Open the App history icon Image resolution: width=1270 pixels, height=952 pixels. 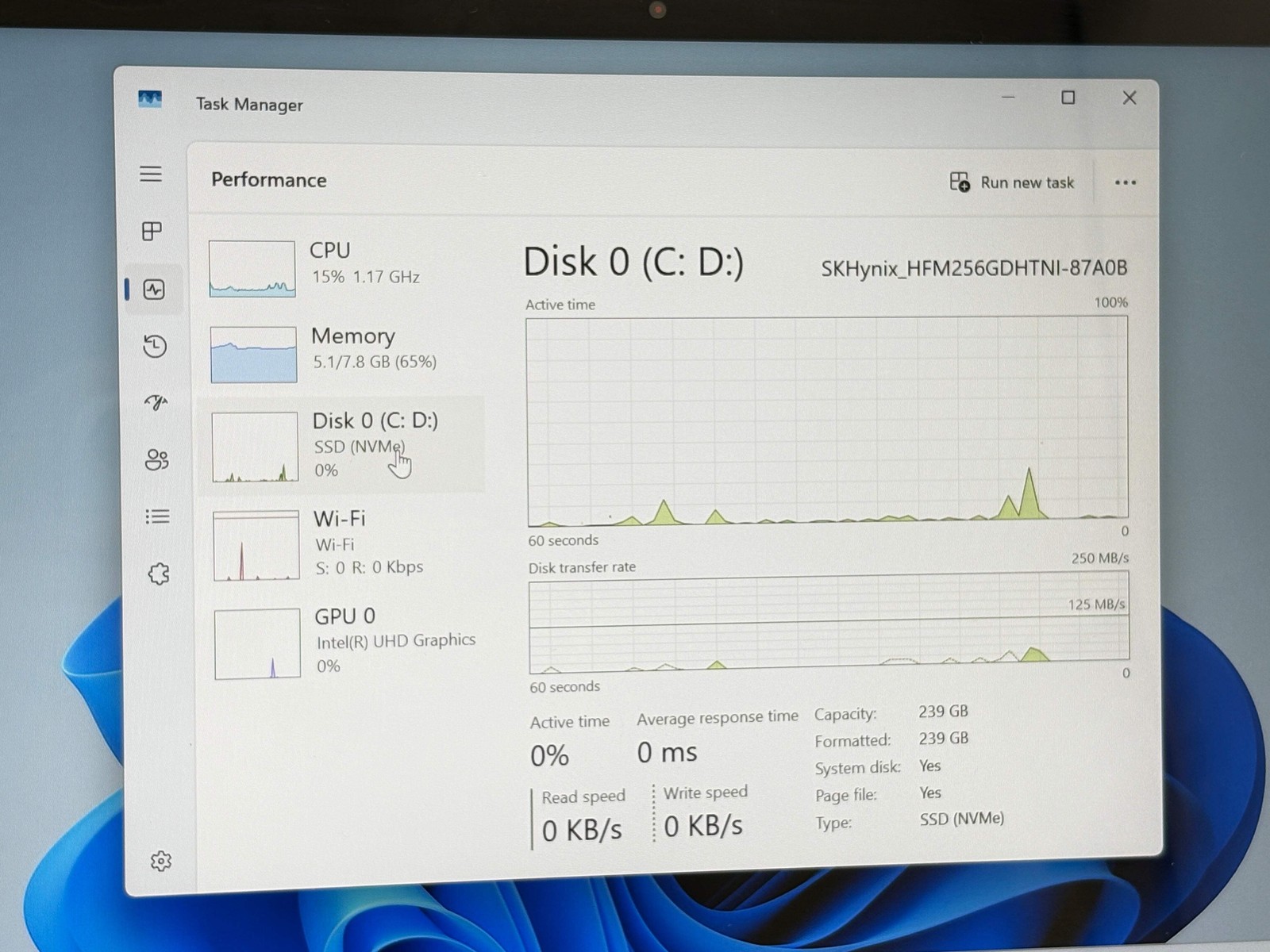(155, 346)
